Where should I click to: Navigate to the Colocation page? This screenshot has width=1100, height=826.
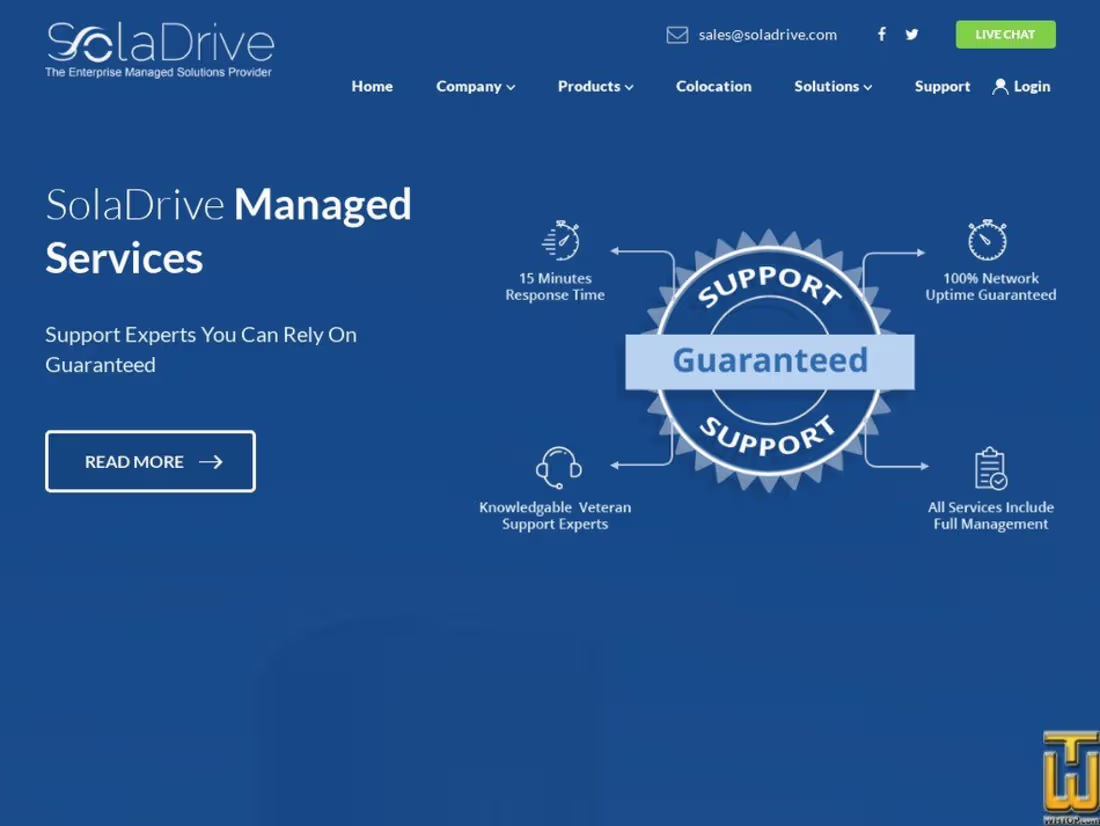(713, 86)
